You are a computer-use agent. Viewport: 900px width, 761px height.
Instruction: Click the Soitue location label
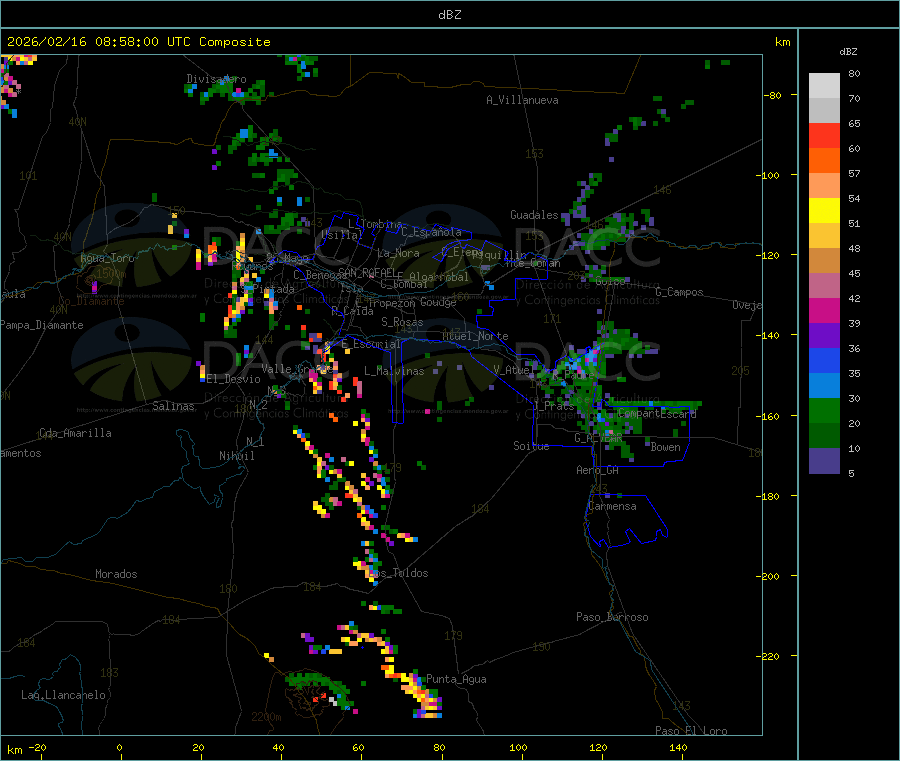click(531, 446)
